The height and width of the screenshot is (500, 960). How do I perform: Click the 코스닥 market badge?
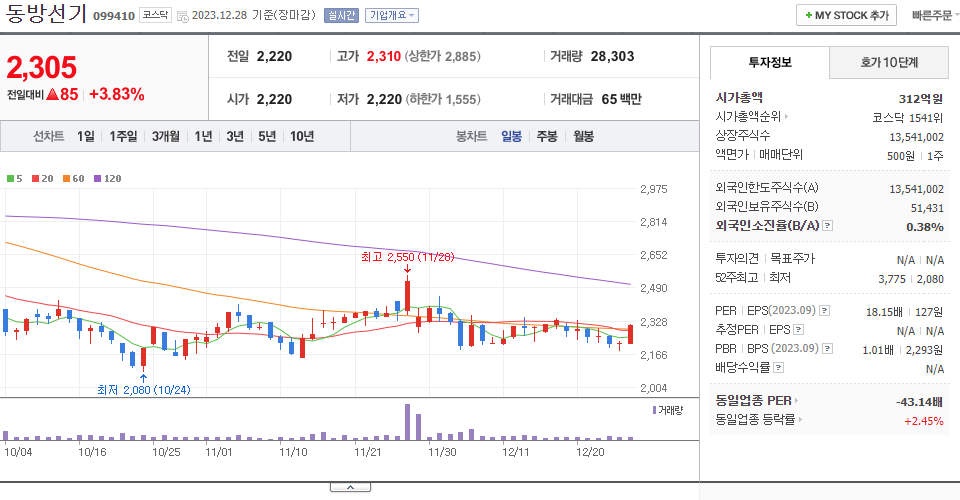coord(156,15)
